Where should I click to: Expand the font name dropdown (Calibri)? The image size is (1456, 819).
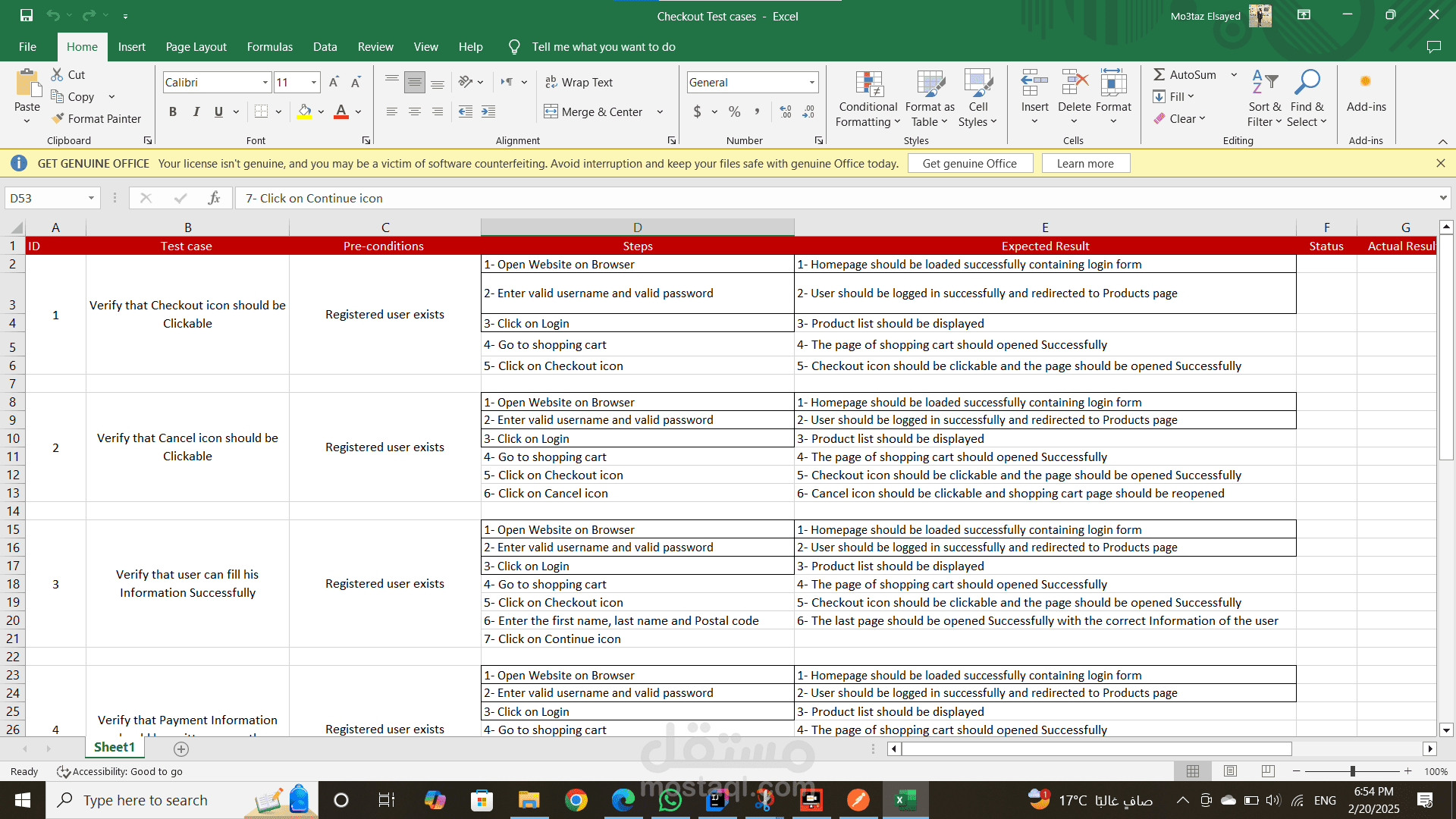point(265,82)
